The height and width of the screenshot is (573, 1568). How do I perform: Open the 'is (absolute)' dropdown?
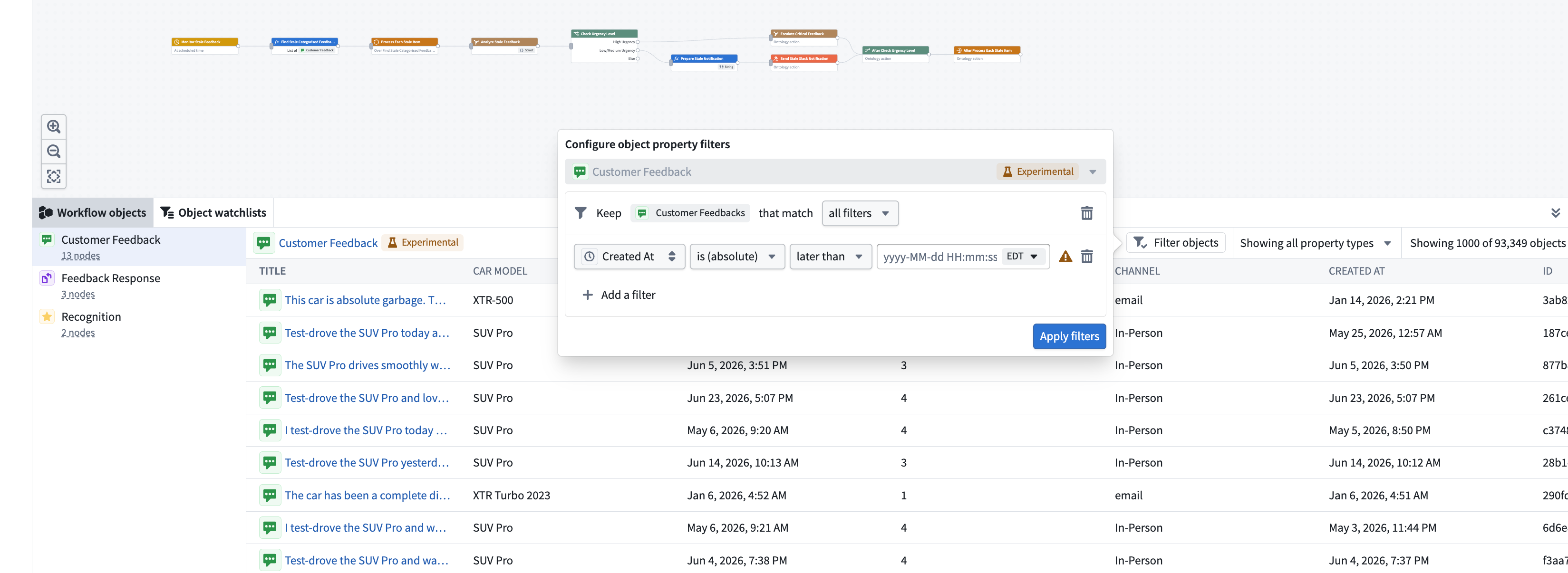tap(736, 256)
